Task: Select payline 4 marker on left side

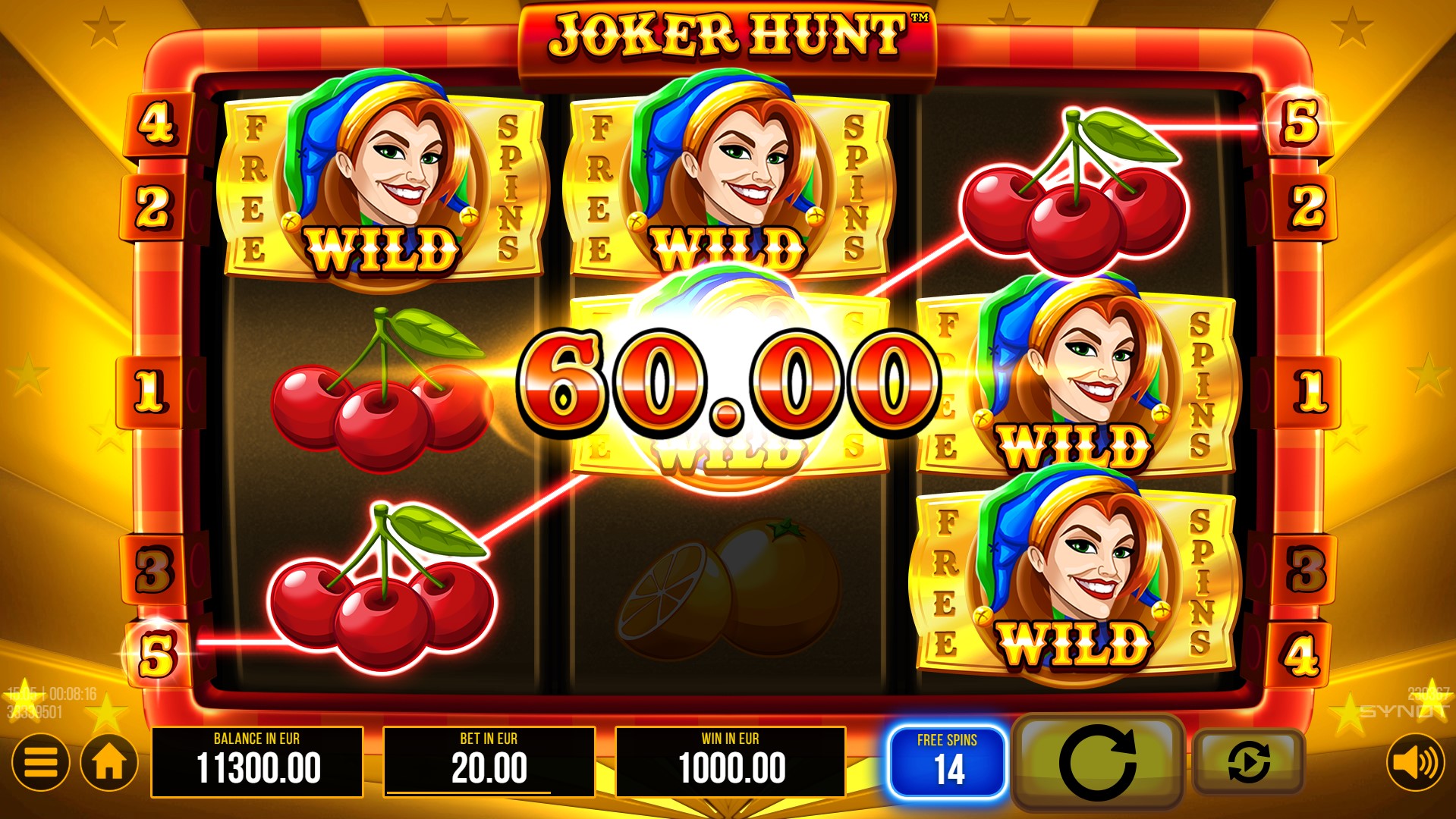Action: click(x=156, y=124)
